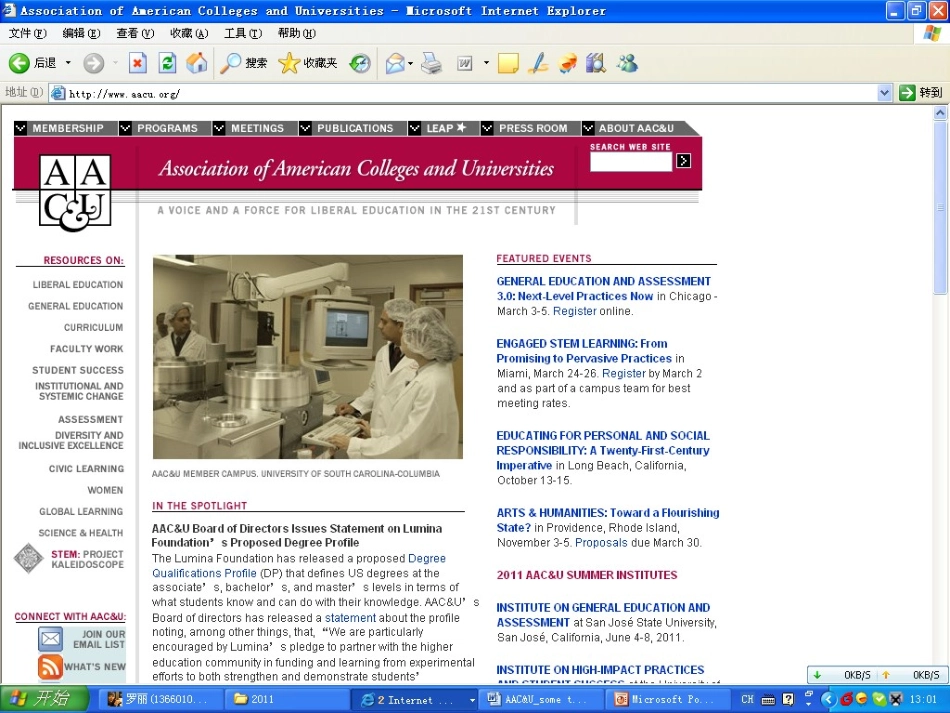Screen dimensions: 950x713
Task: Open the Liberal Education resource link
Action: [78, 285]
